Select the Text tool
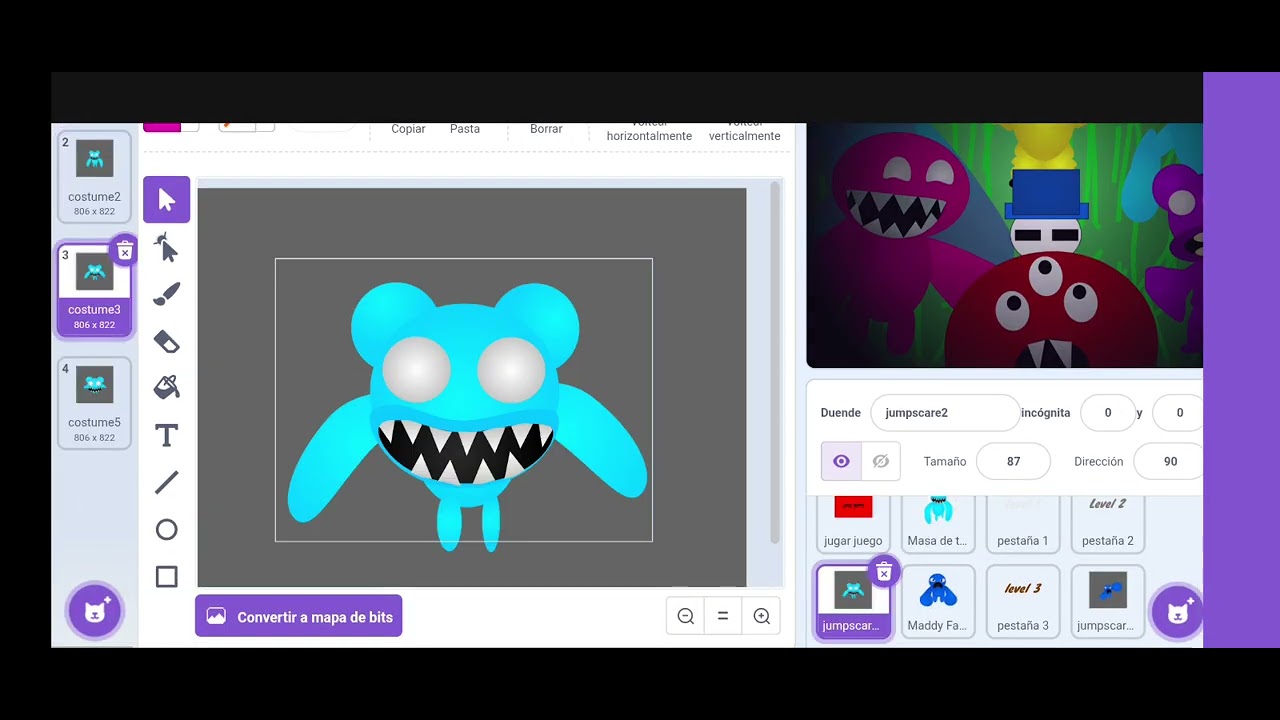The width and height of the screenshot is (1280, 720). (166, 435)
